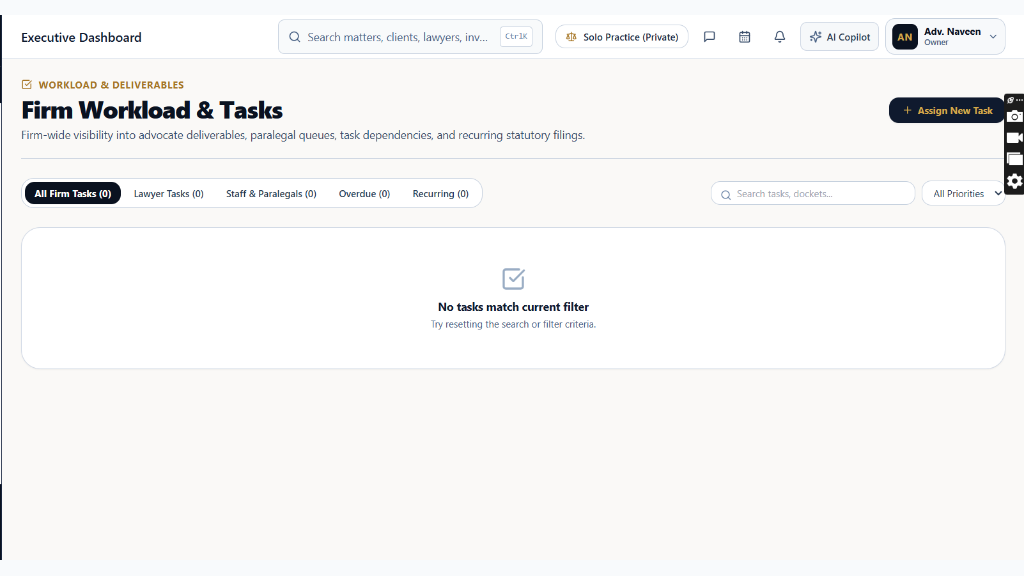The height and width of the screenshot is (576, 1024).
Task: Switch to Lawyer Tasks (0) tab
Action: click(168, 193)
